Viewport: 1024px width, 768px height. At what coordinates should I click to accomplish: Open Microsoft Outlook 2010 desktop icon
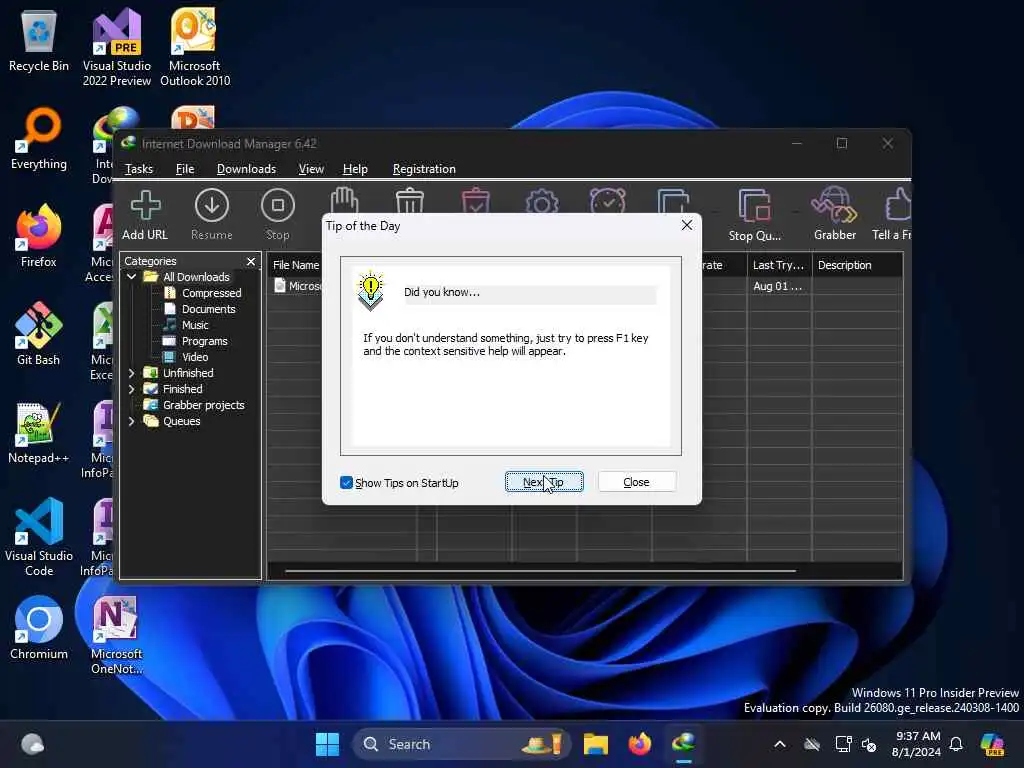click(x=195, y=47)
